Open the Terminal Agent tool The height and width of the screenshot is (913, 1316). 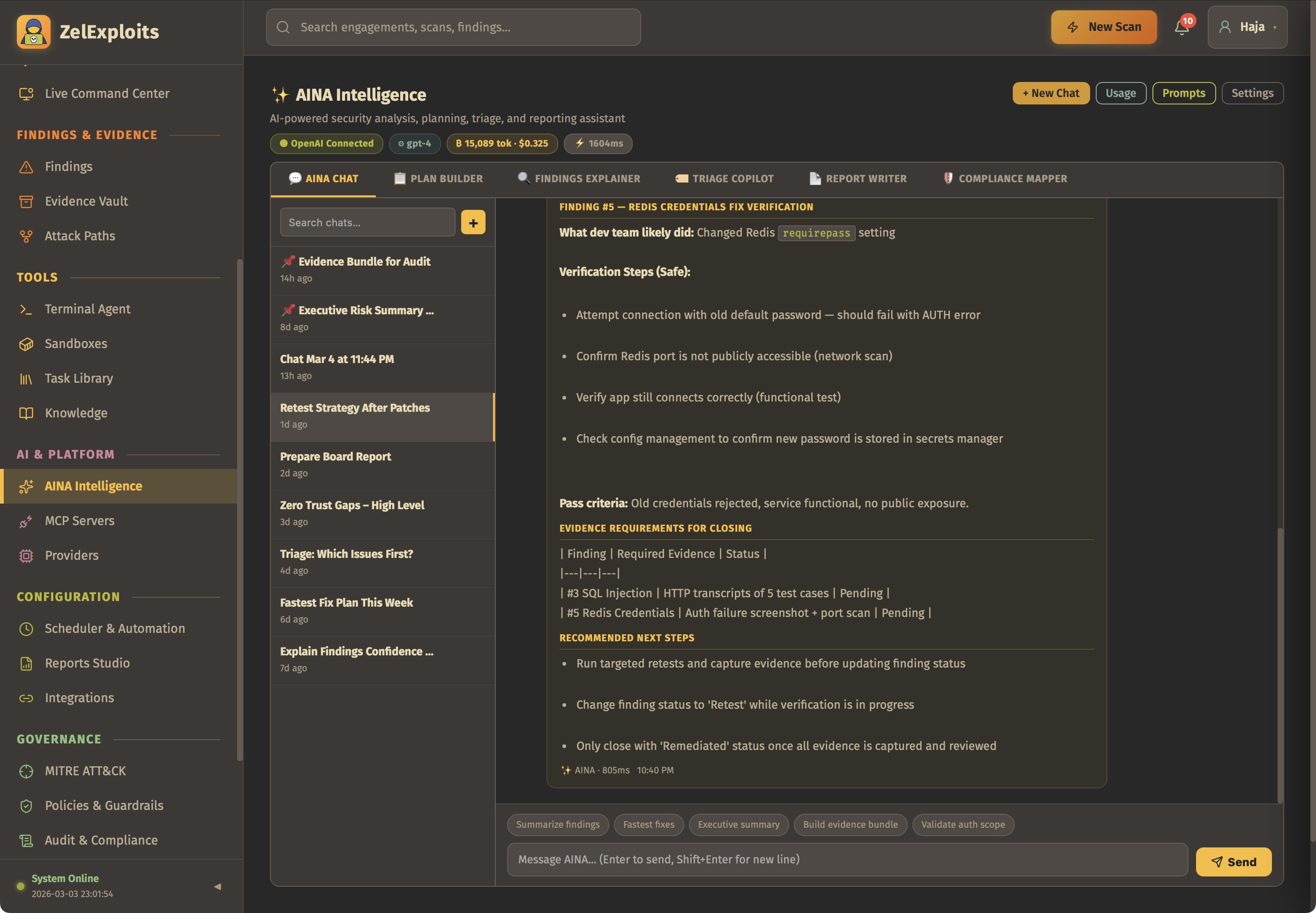coord(87,309)
